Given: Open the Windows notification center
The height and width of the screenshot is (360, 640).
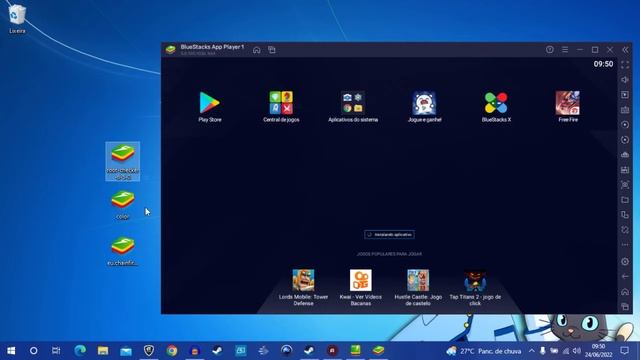Looking at the screenshot, I should 624,351.
